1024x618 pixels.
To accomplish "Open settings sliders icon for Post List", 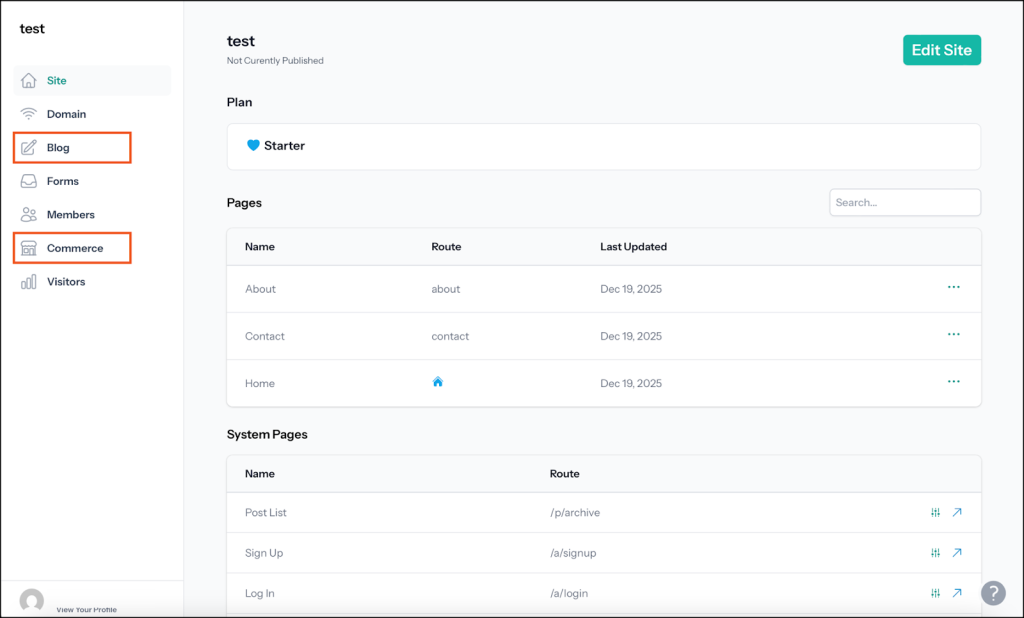I will [935, 512].
